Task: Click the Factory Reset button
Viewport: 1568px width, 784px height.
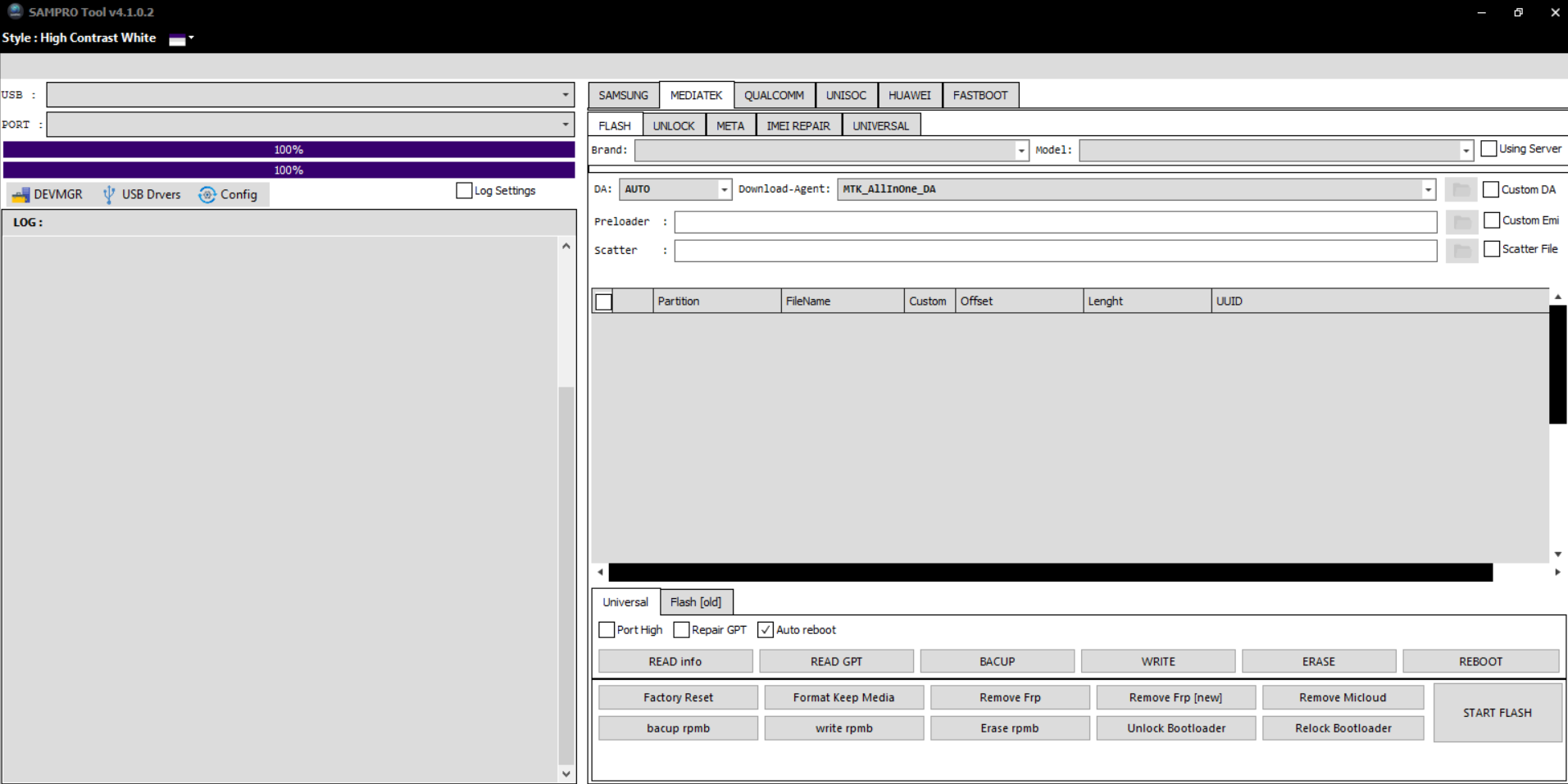Action: click(x=678, y=697)
